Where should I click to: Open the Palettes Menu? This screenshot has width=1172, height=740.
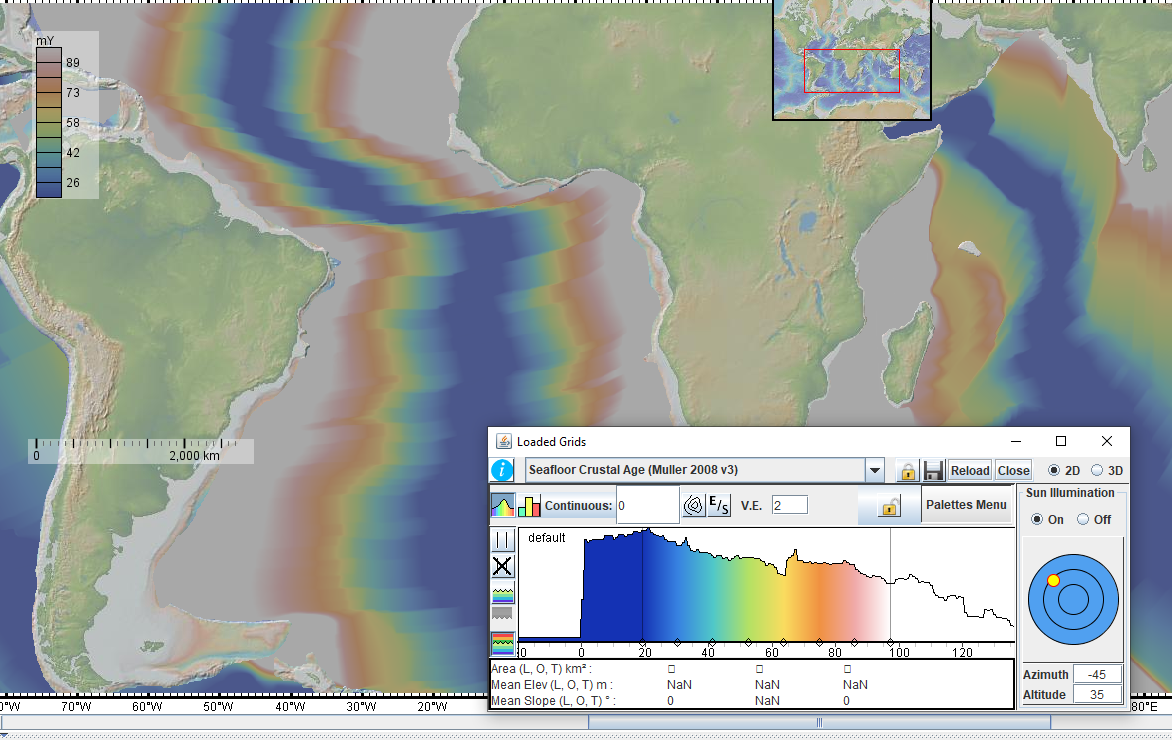pyautogui.click(x=966, y=505)
